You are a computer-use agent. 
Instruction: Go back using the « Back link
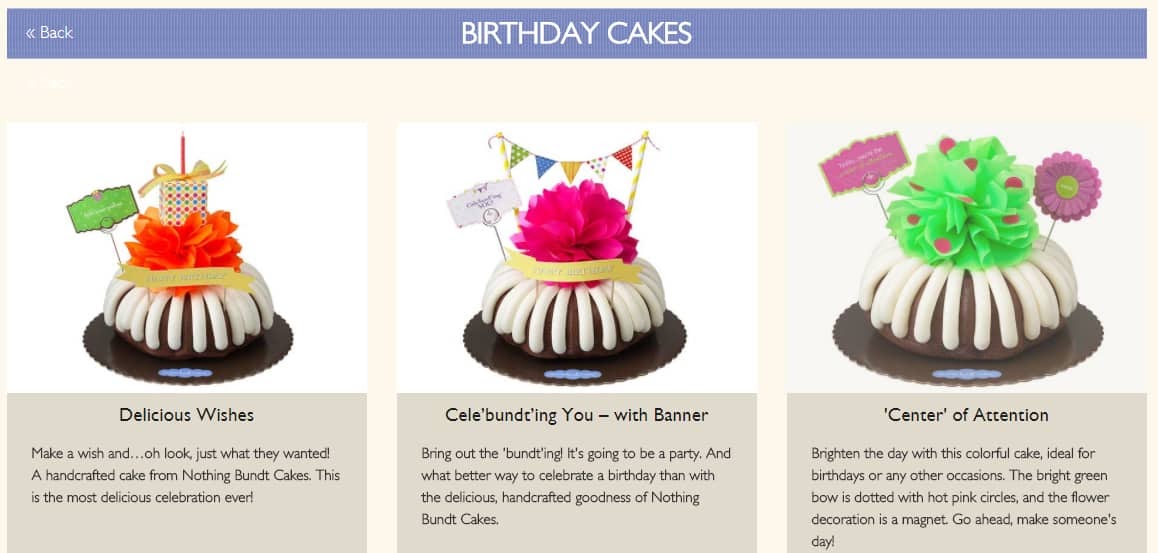(x=49, y=32)
